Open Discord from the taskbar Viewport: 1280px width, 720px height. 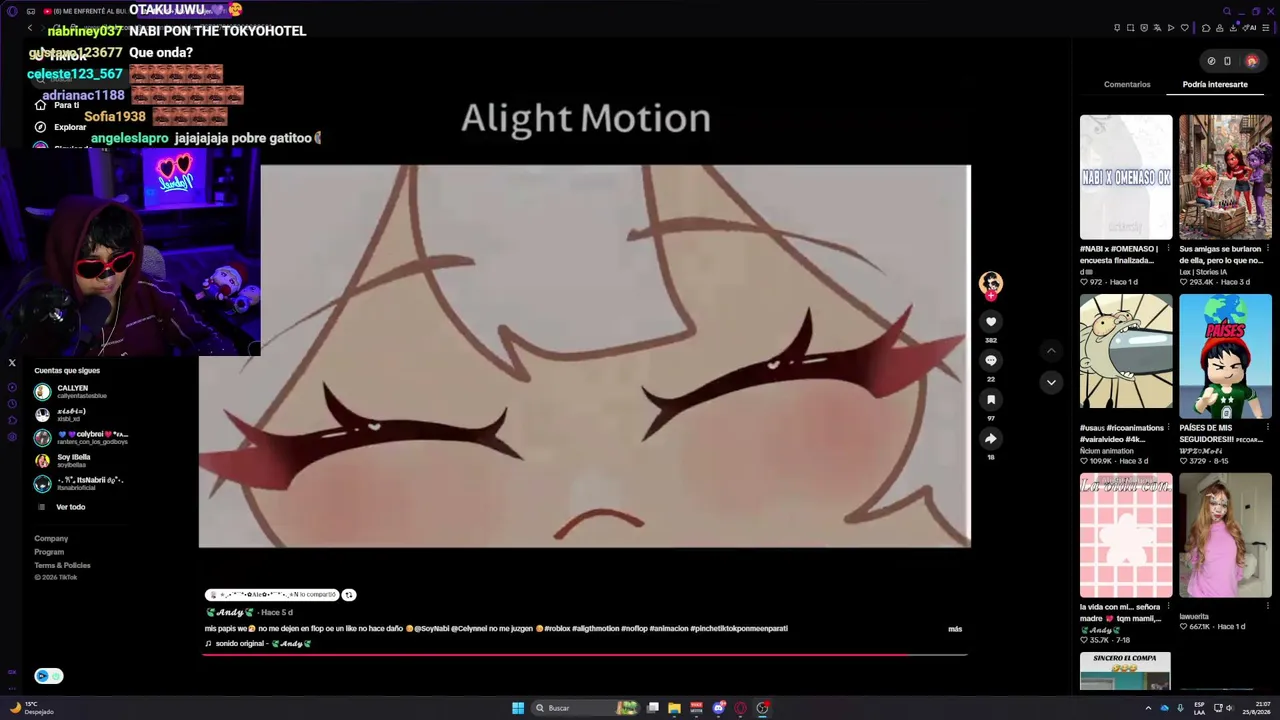[718, 708]
